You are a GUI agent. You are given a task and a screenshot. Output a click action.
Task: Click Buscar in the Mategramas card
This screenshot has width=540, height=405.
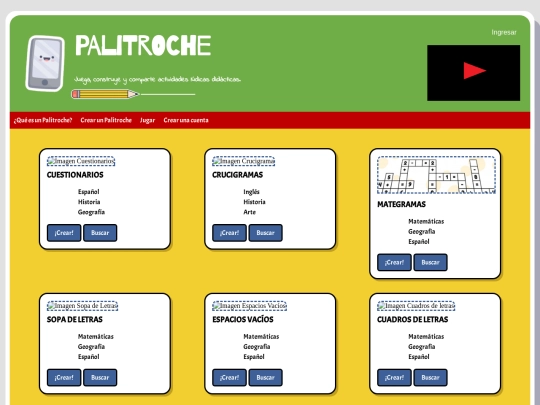(x=430, y=262)
